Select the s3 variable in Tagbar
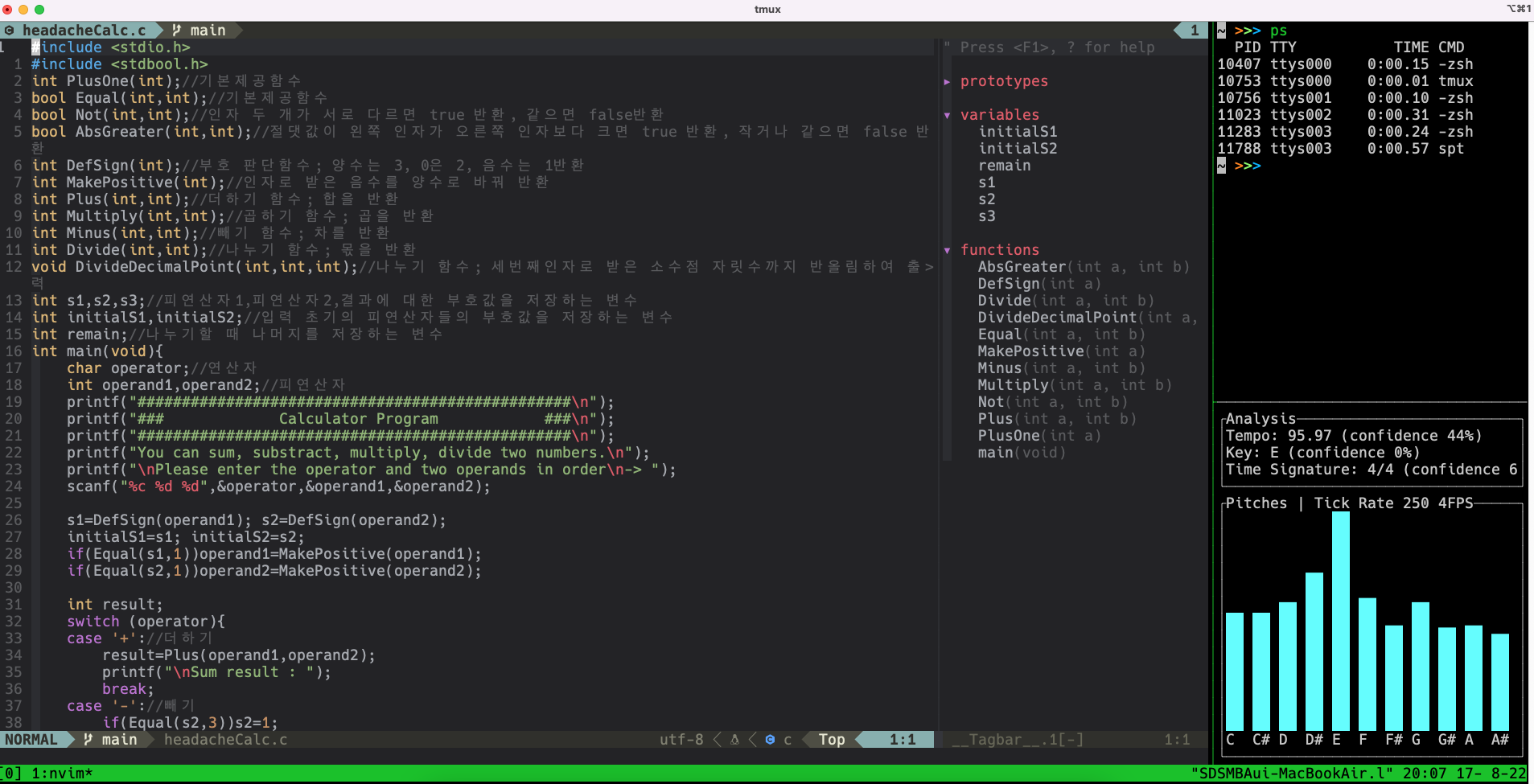This screenshot has height=784, width=1534. point(987,216)
